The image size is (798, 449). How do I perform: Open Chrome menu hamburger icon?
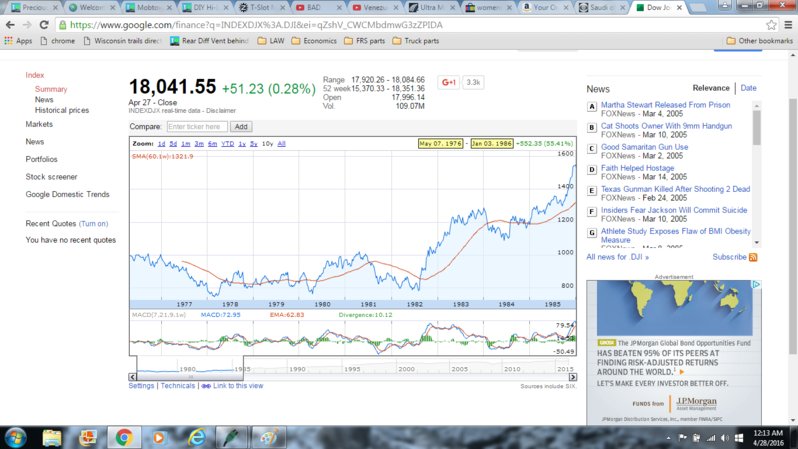(x=788, y=25)
